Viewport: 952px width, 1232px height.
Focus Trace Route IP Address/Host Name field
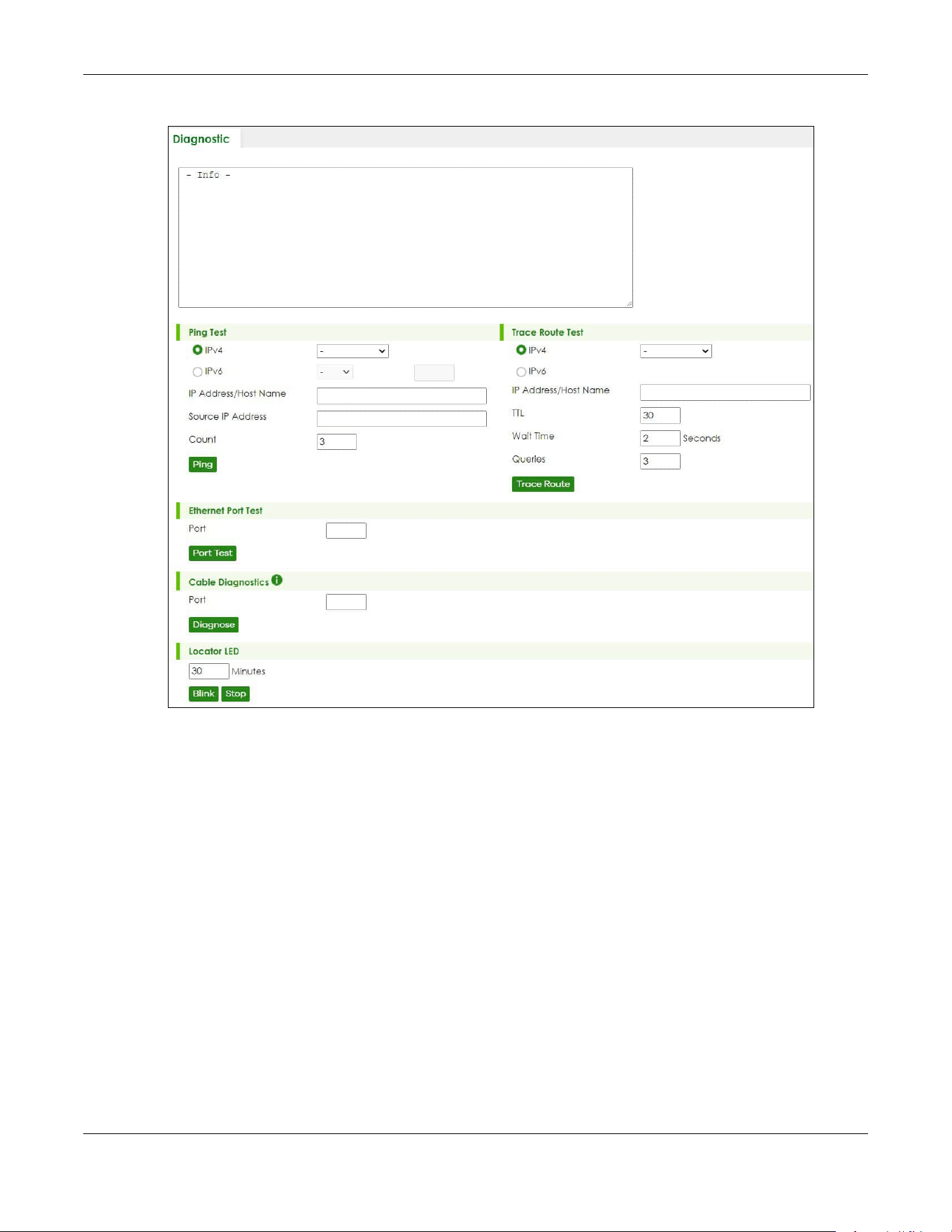point(725,392)
